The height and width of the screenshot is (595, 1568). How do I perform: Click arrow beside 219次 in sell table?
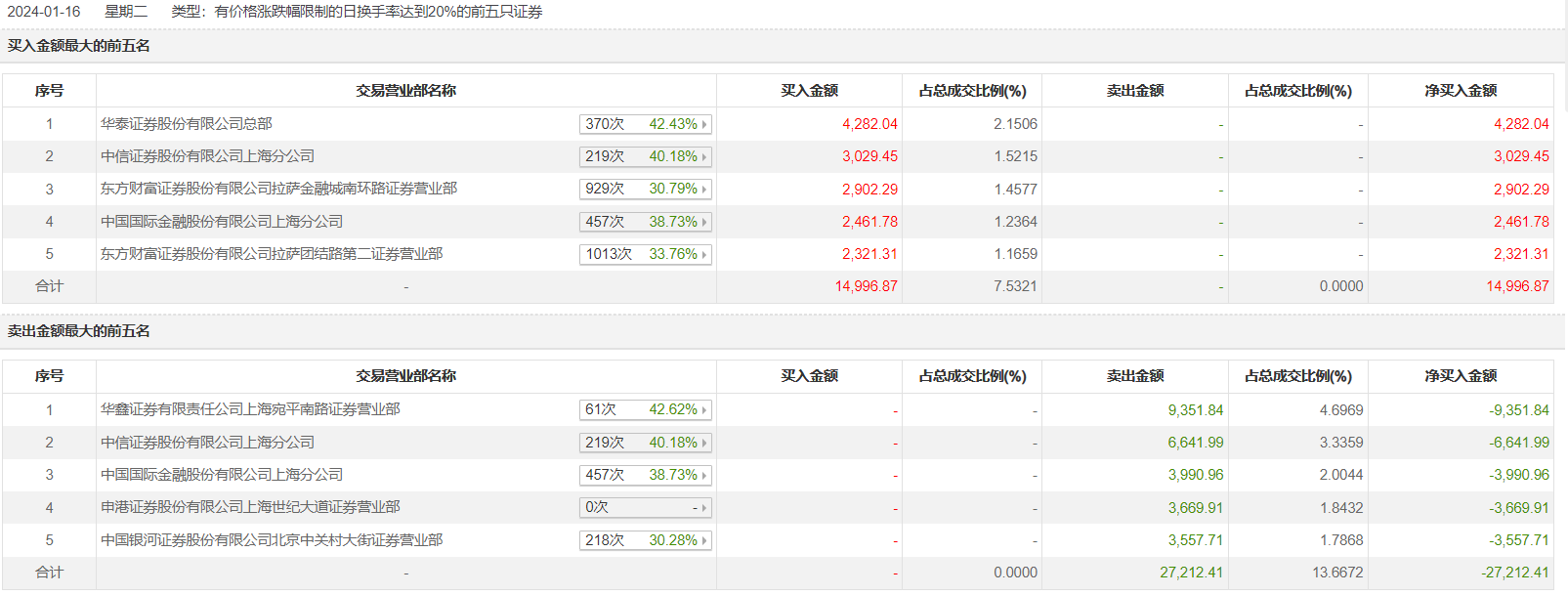click(704, 443)
